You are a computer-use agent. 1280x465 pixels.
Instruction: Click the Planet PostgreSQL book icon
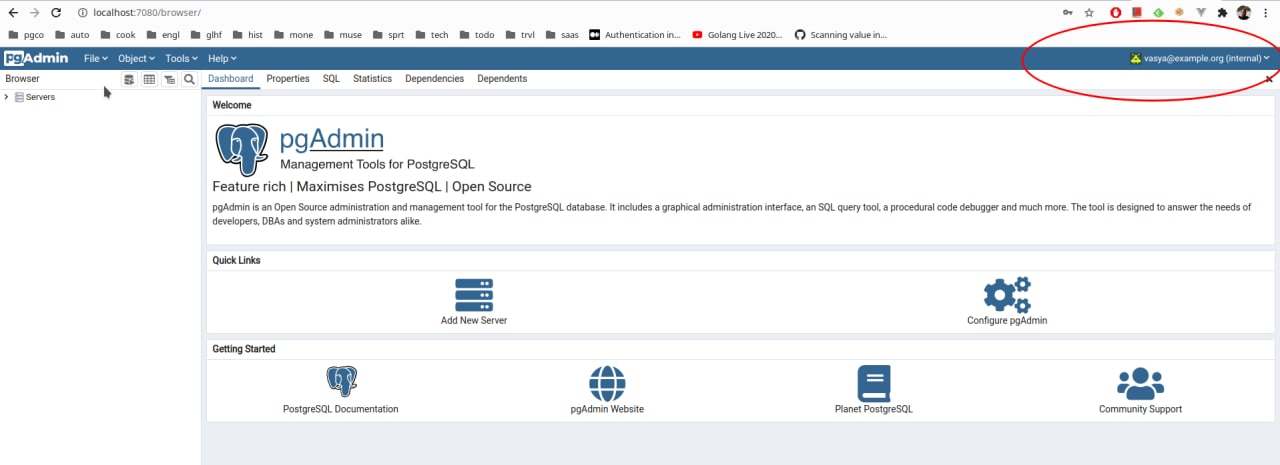tap(874, 383)
